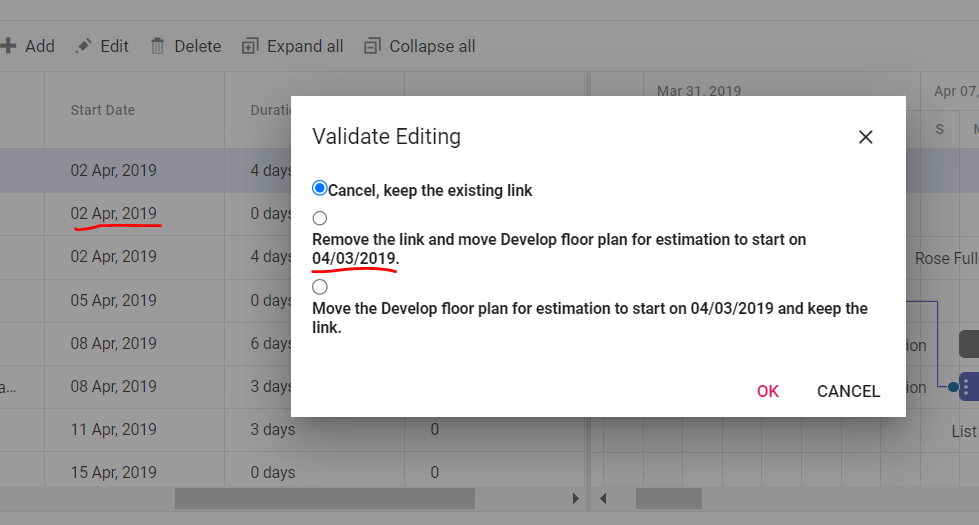Click the chart scrollbar left arrow
This screenshot has height=525, width=979.
click(x=603, y=498)
